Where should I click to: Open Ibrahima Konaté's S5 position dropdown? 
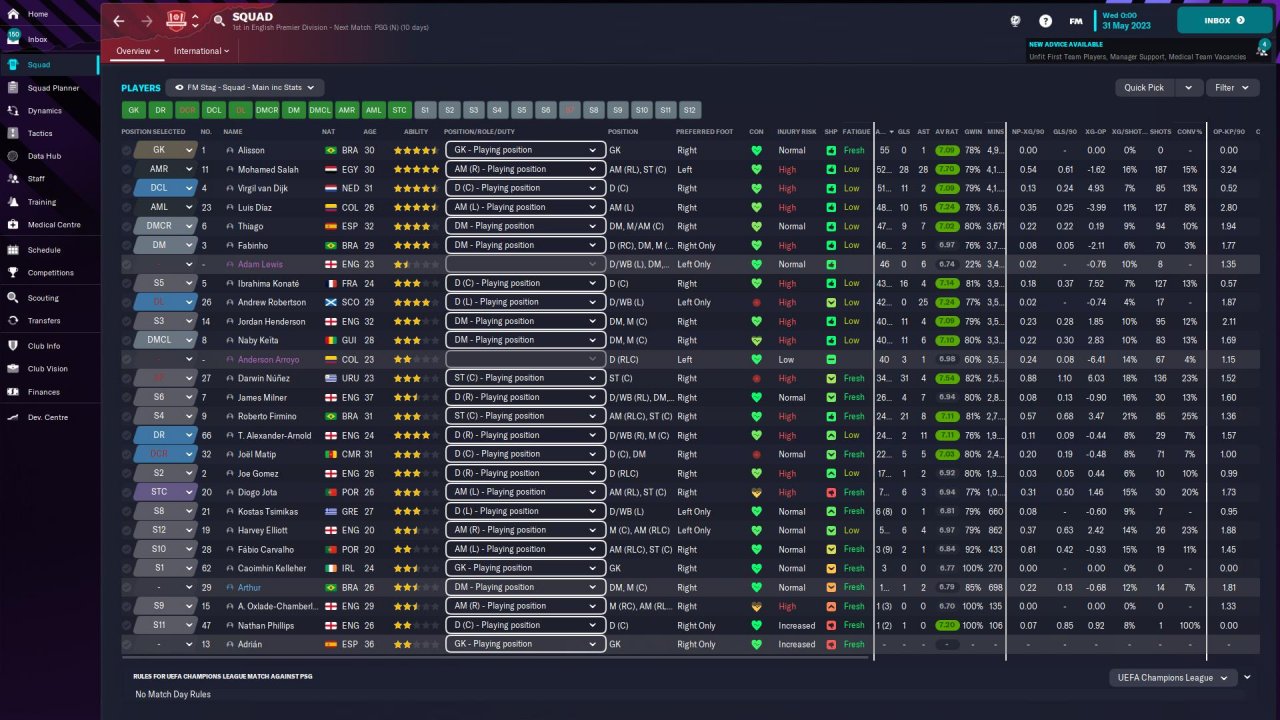pyautogui.click(x=165, y=283)
